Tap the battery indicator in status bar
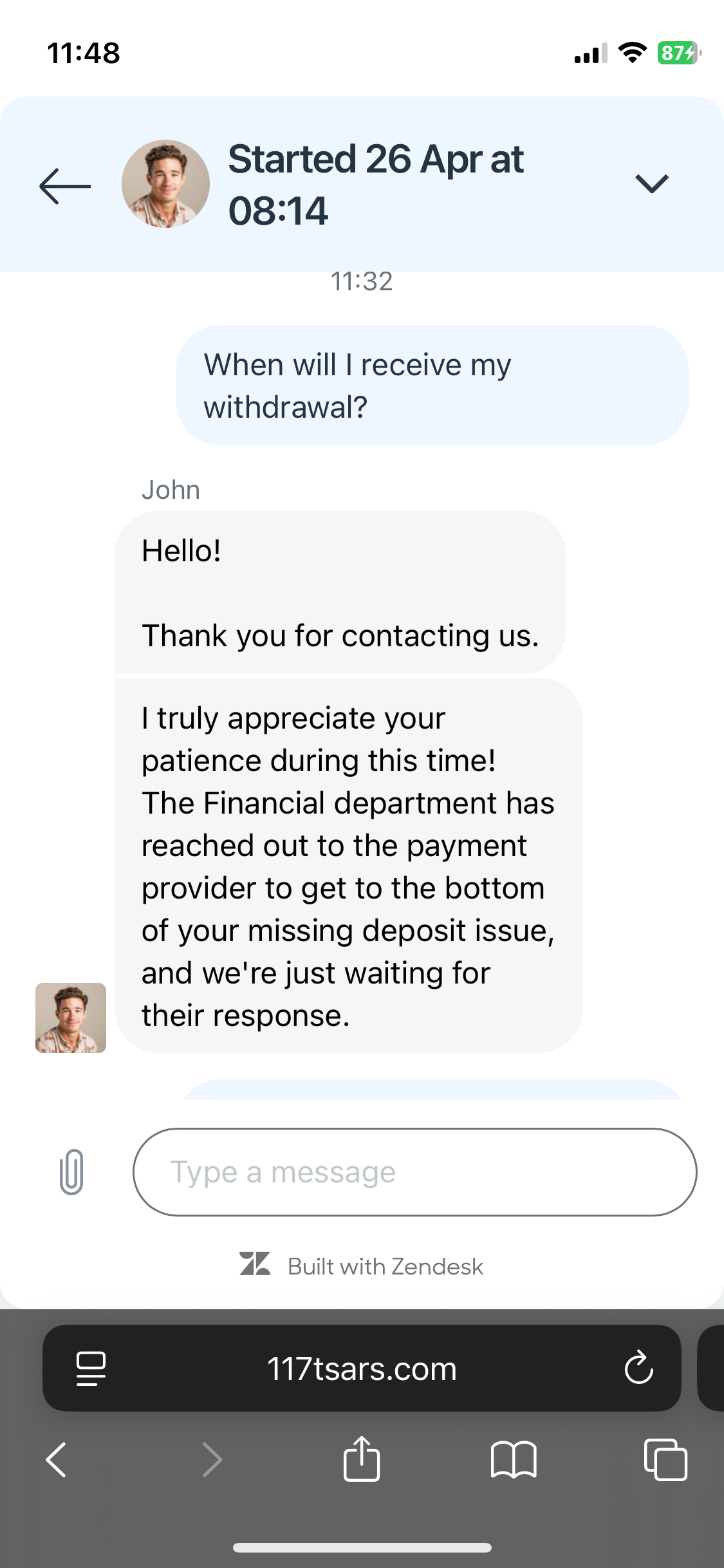 coord(678,53)
